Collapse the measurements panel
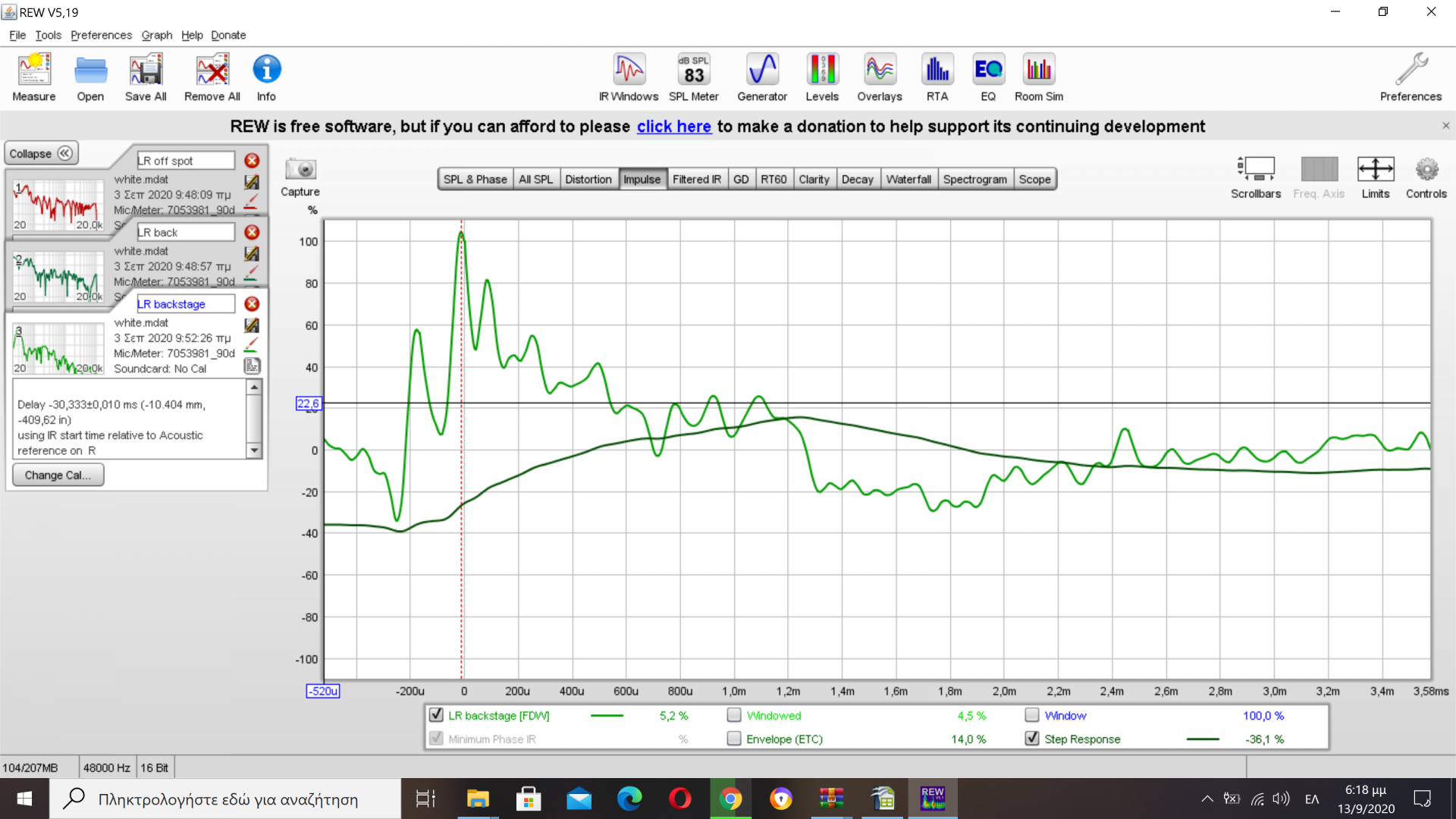 pos(41,153)
